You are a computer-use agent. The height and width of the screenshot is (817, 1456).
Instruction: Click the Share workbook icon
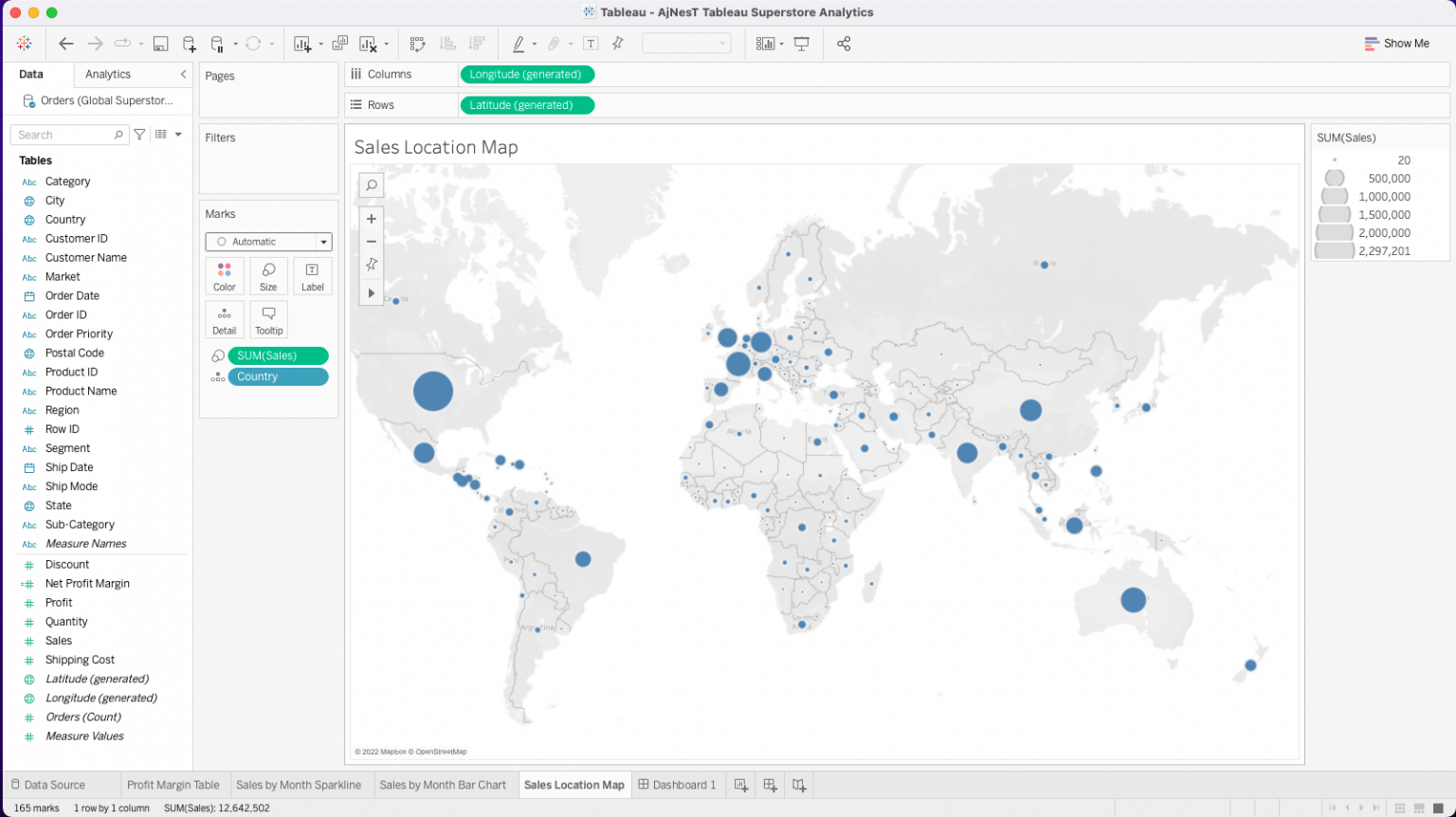tap(844, 44)
